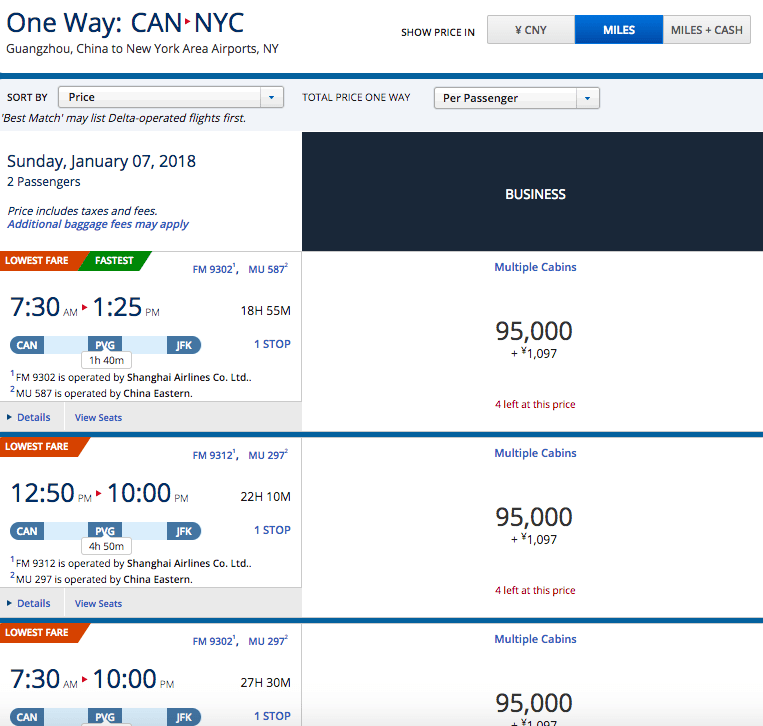The width and height of the screenshot is (763, 726).
Task: Click the 1 STOP link on second flight
Action: (x=272, y=530)
